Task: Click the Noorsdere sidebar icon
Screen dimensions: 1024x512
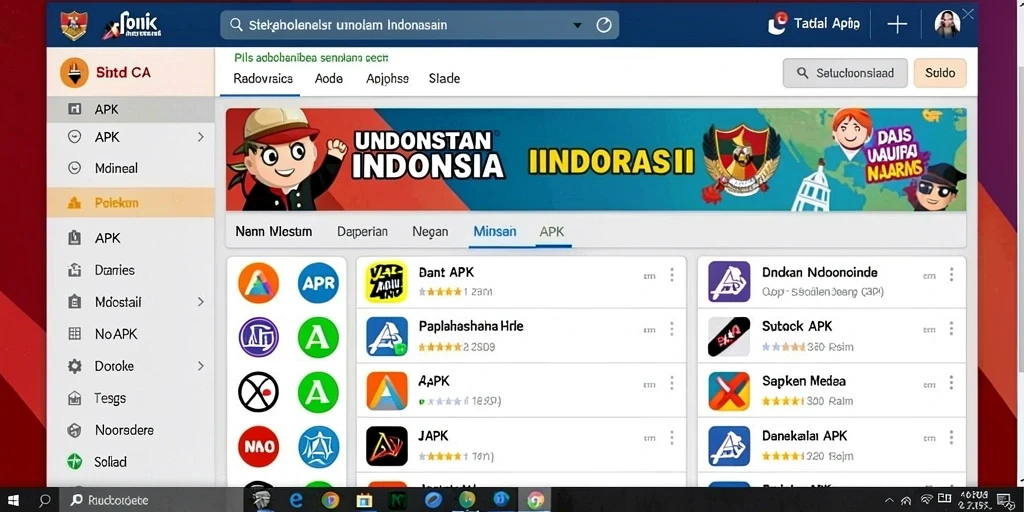Action: [74, 430]
